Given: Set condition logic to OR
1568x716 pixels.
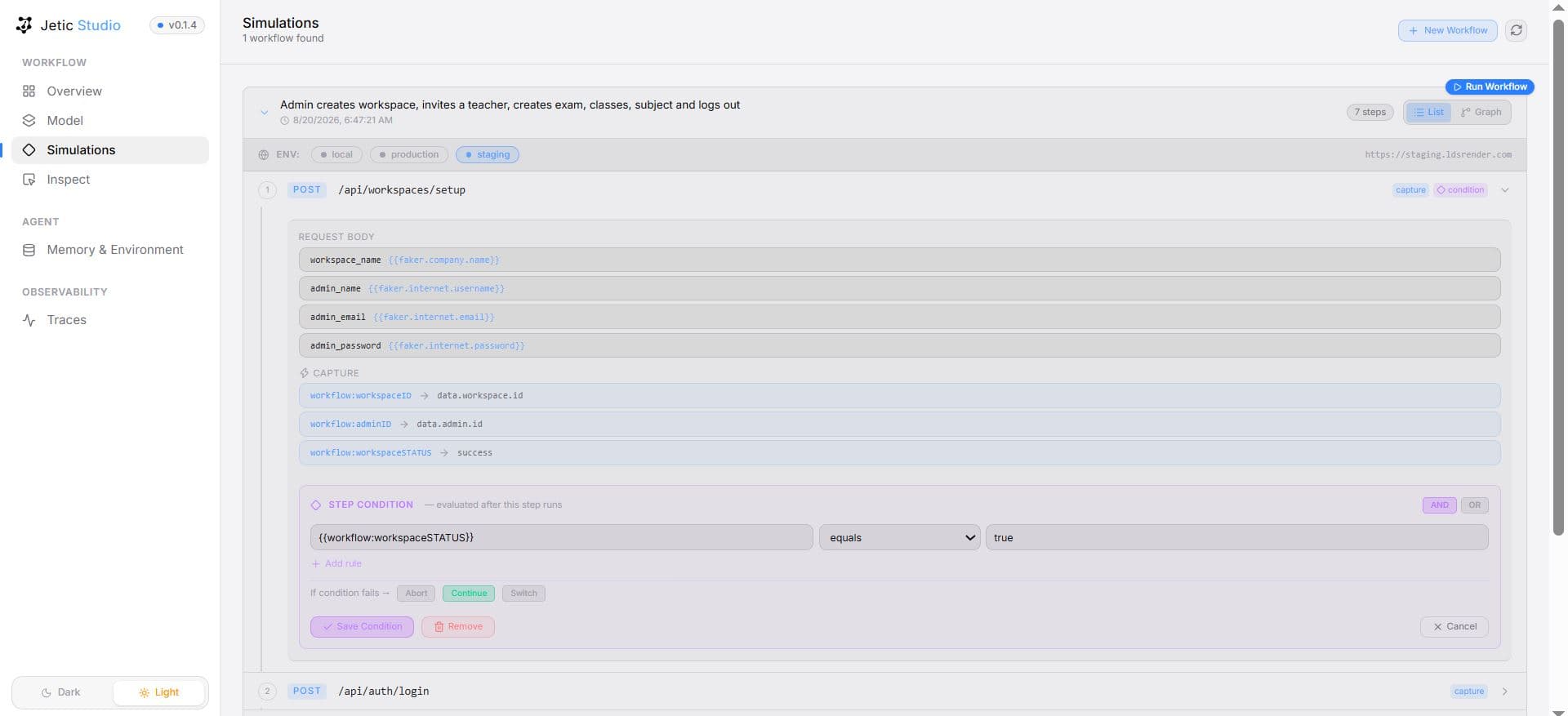Looking at the screenshot, I should point(1474,505).
